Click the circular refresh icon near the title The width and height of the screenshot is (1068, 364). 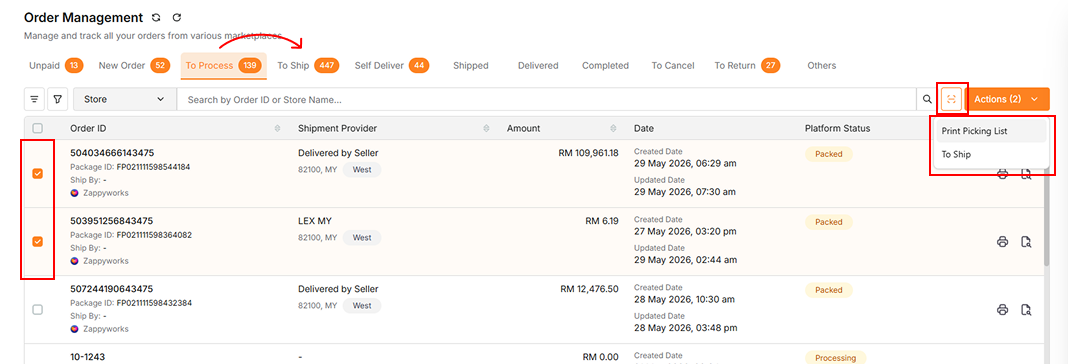pyautogui.click(x=177, y=18)
